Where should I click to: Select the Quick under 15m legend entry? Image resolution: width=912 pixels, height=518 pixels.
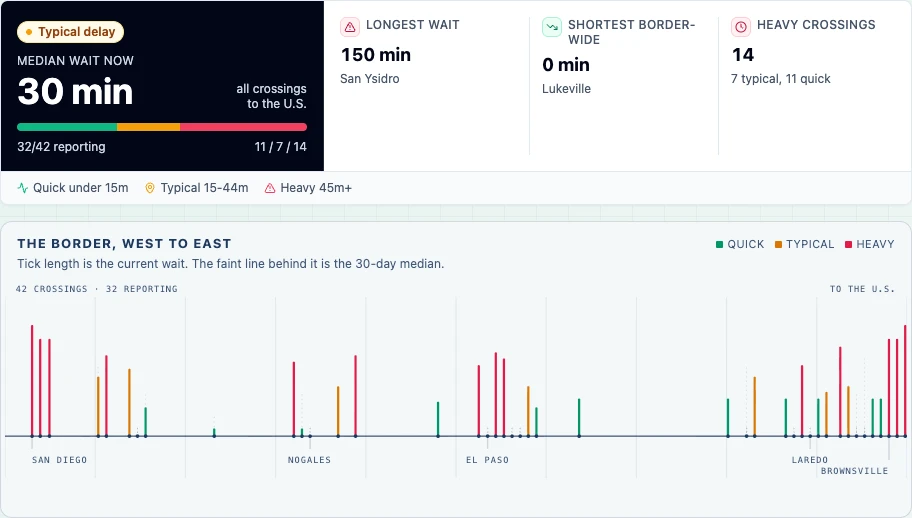73,188
